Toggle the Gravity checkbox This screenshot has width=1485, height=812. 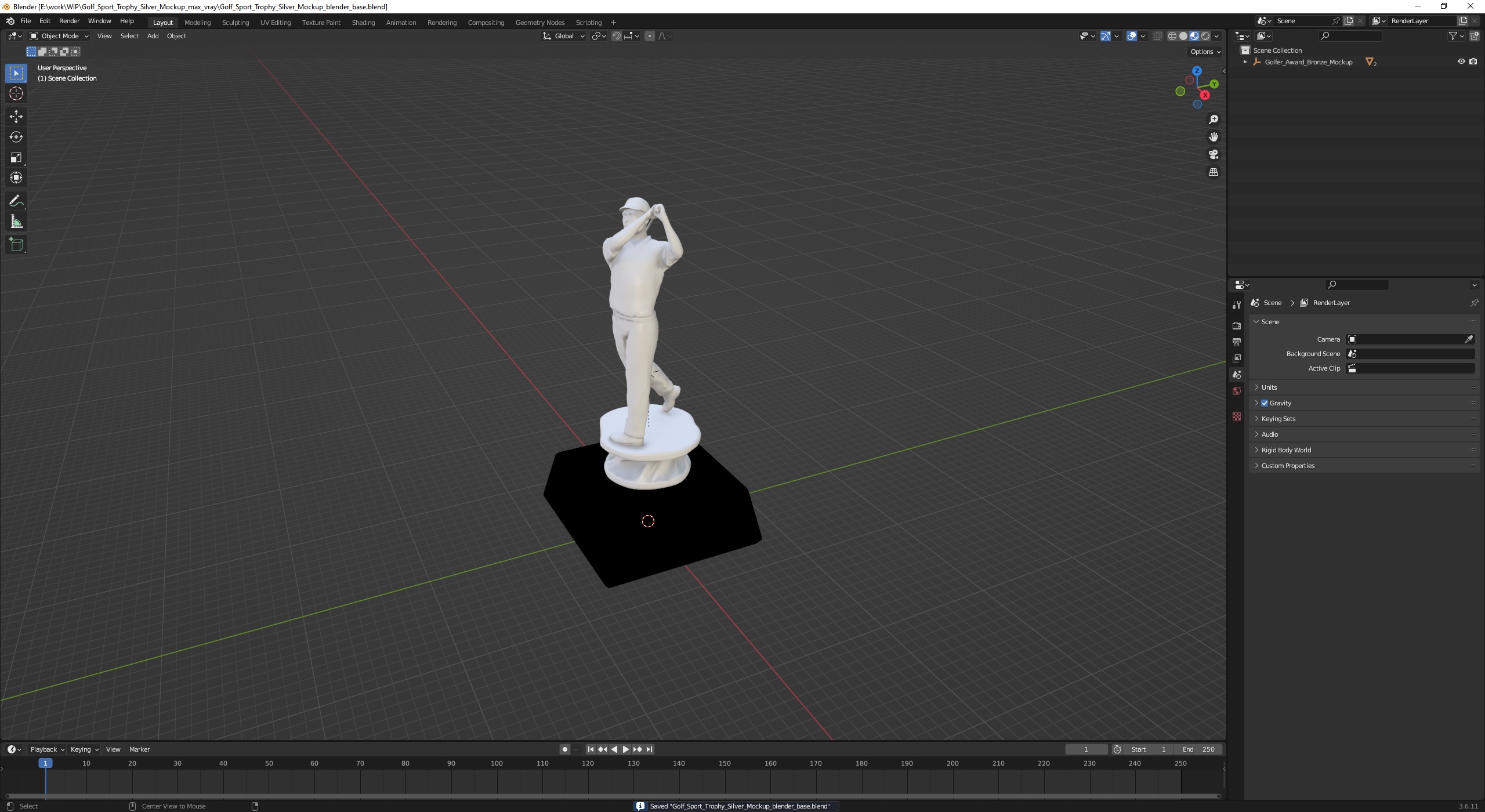coord(1265,403)
